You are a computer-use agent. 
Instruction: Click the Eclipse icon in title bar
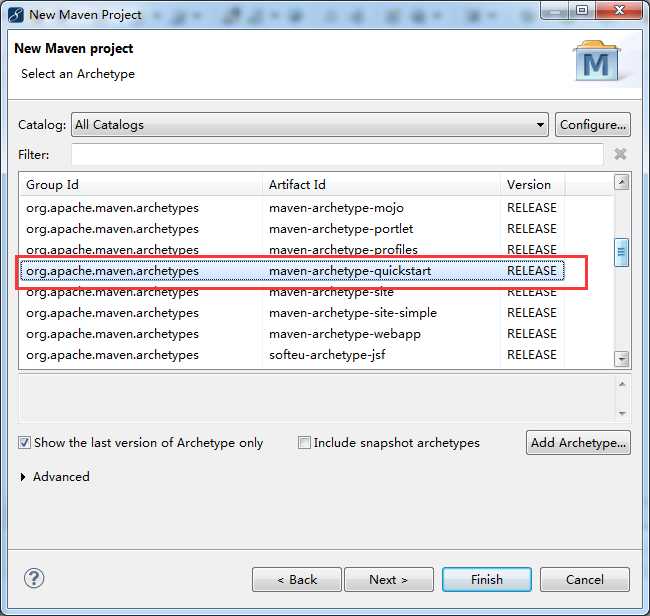pyautogui.click(x=16, y=15)
